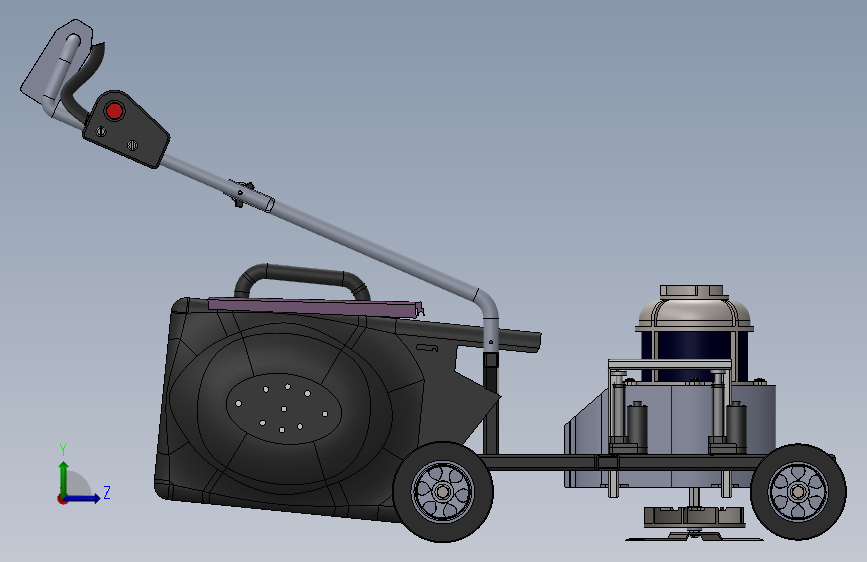Select the dark blue engine cylinder body

[x=695, y=356]
